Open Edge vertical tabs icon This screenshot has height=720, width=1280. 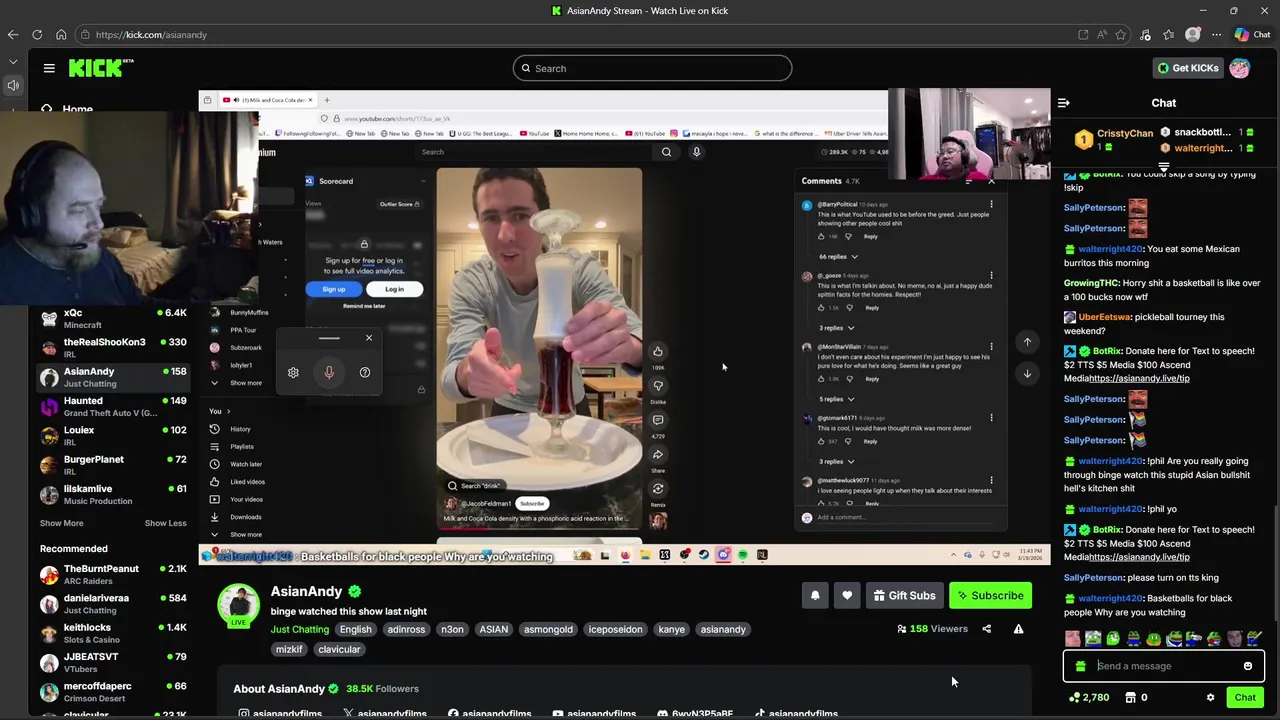coord(13,62)
